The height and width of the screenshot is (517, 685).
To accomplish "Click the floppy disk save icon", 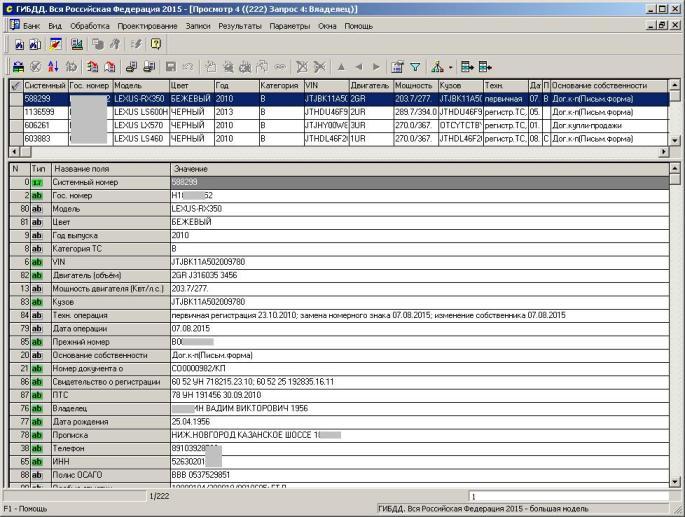I will [170, 67].
